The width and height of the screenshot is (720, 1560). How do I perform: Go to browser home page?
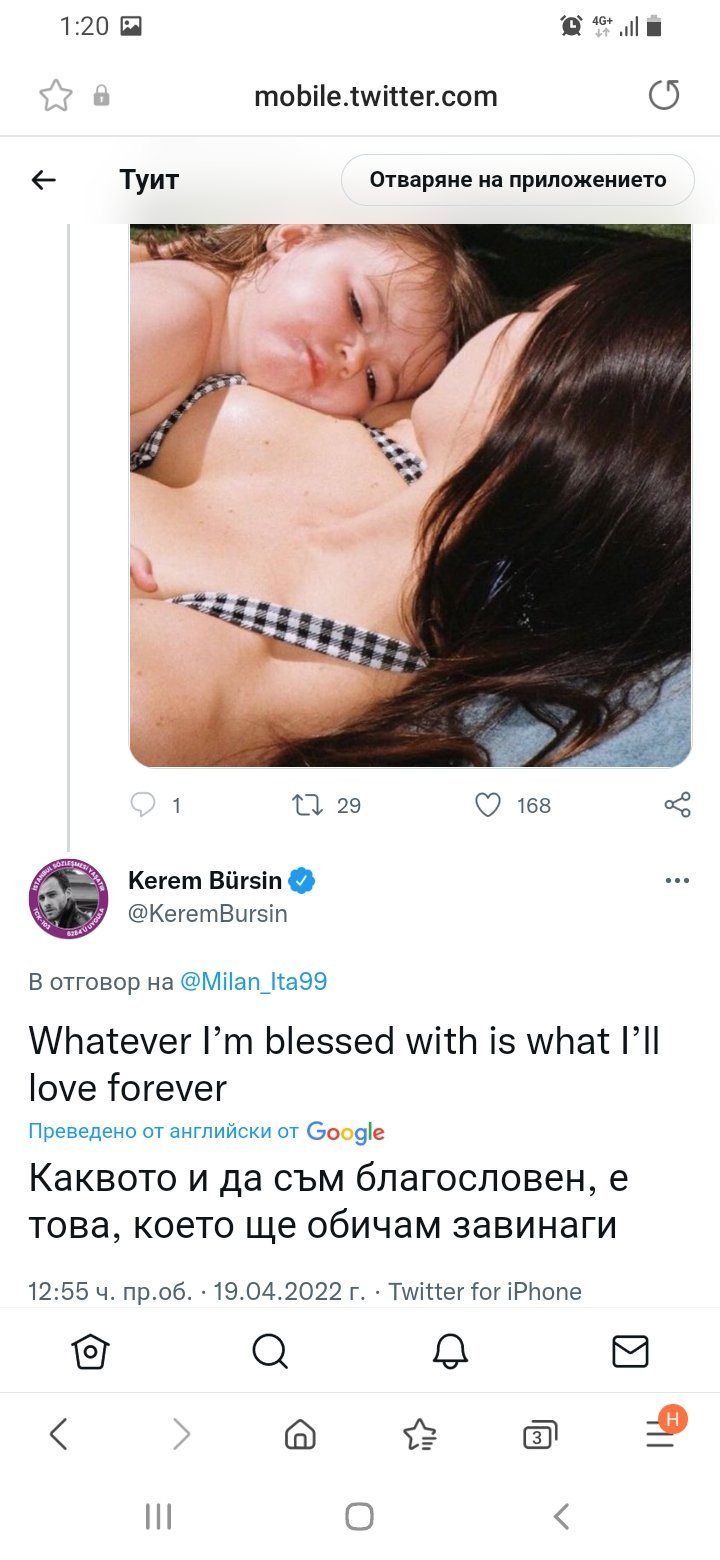300,1436
